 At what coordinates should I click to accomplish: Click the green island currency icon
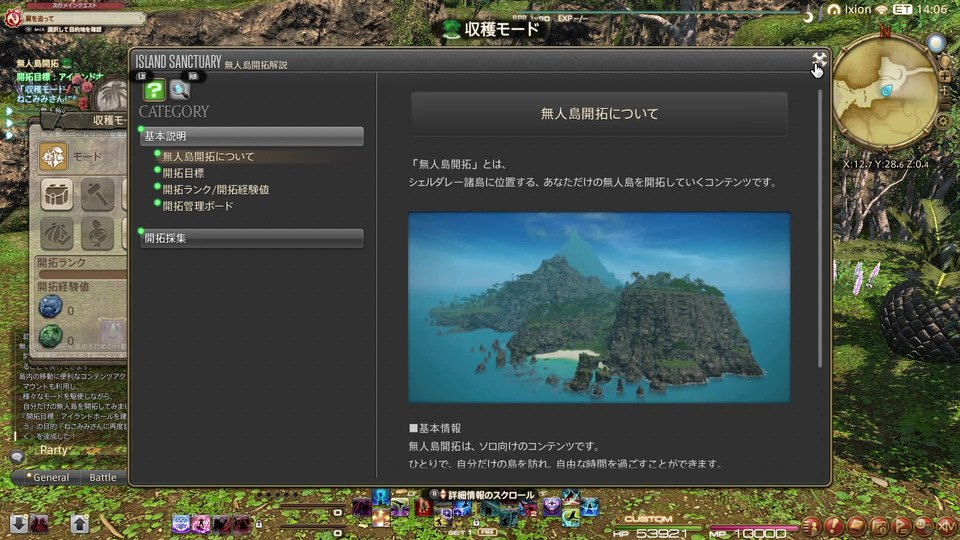coord(50,336)
